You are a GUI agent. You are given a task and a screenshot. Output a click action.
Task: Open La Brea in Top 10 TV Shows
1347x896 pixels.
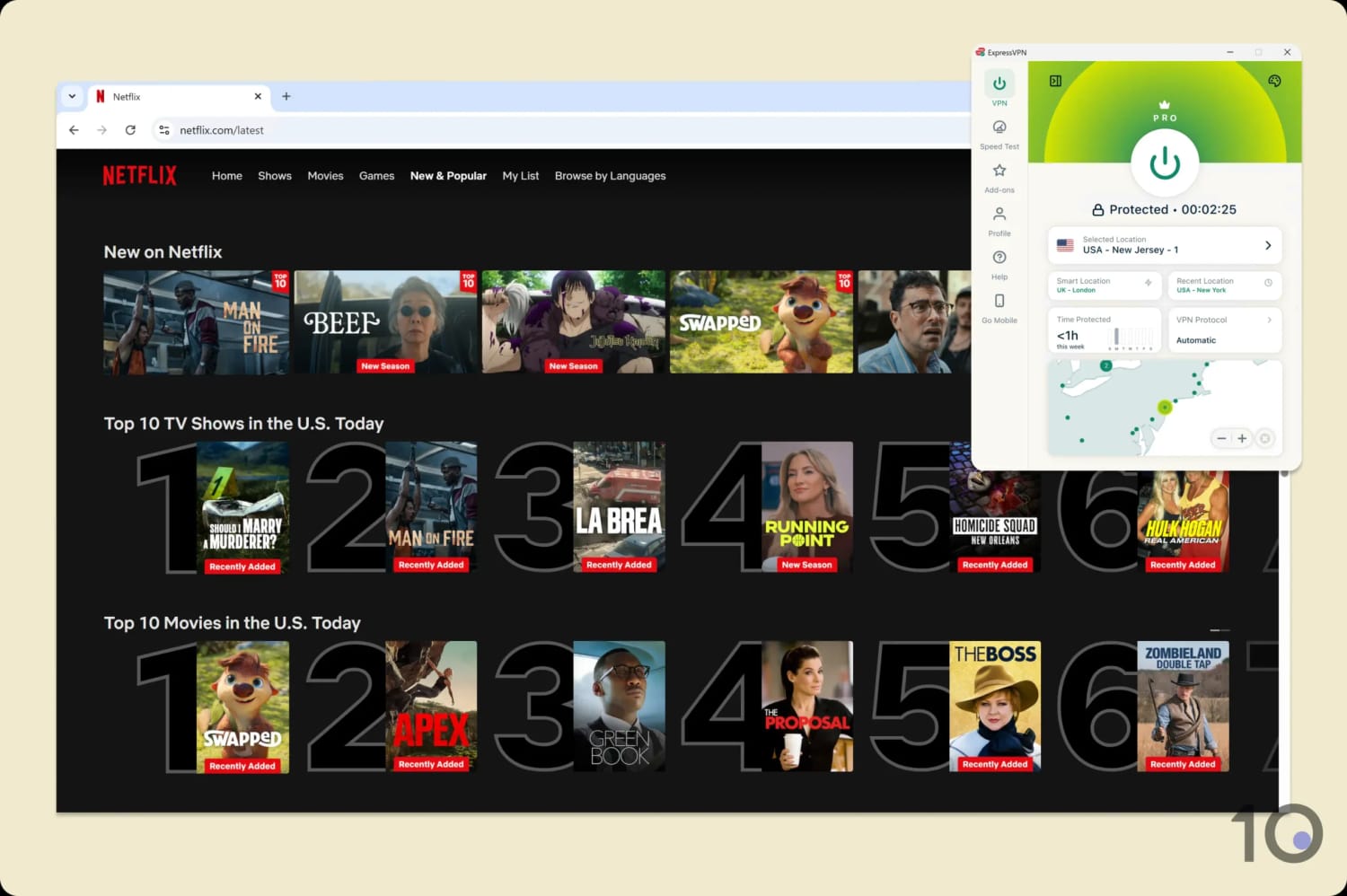coord(620,507)
